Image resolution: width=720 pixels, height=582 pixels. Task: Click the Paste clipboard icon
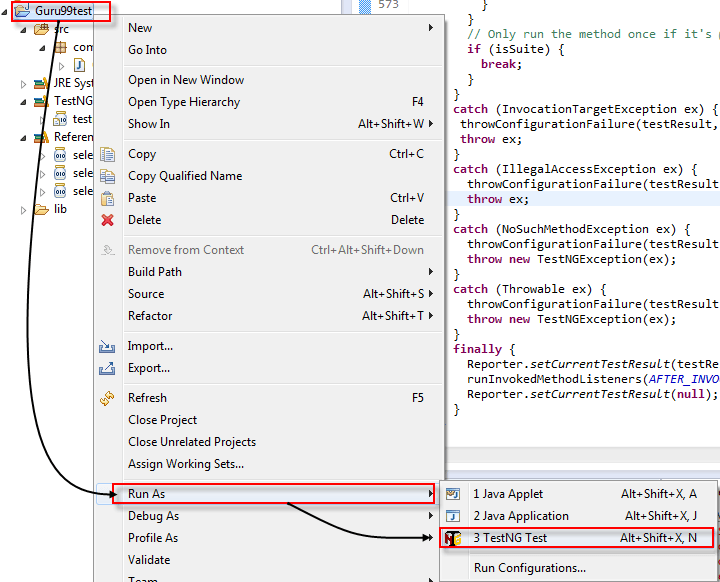tap(108, 198)
